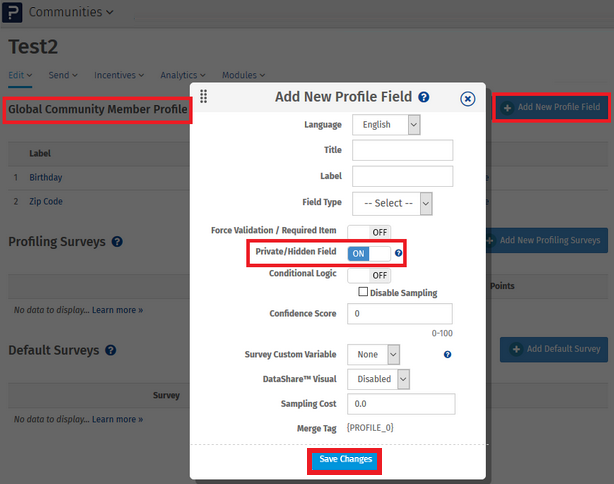Viewport: 614px width, 484px height.
Task: Open help icon beside Survey Custom Variable
Action: [x=447, y=354]
